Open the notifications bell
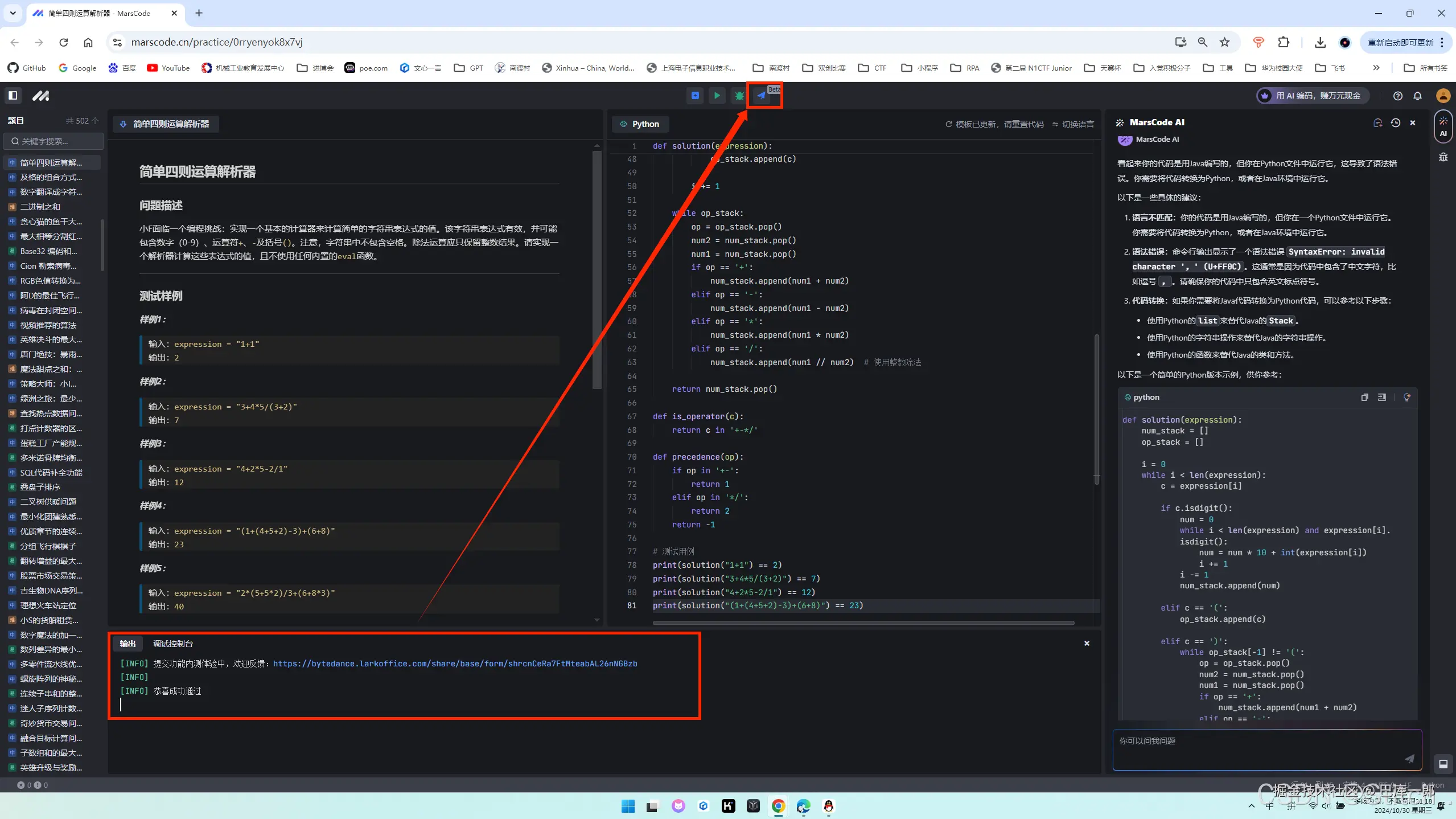Image resolution: width=1456 pixels, height=819 pixels. (x=1417, y=96)
